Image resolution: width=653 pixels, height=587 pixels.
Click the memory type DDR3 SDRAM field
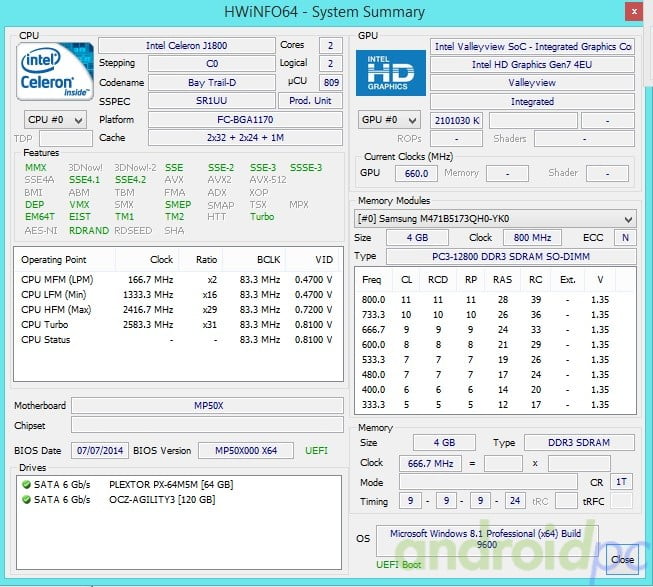coord(579,443)
